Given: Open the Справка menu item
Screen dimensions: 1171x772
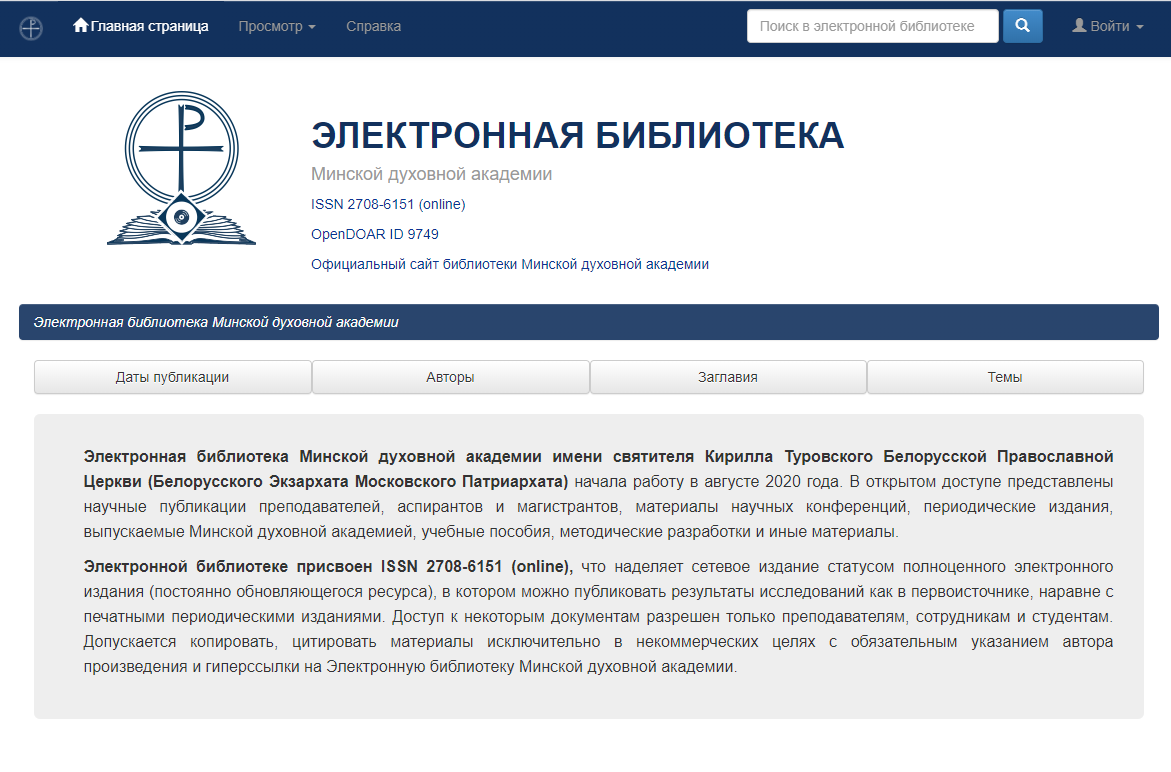Looking at the screenshot, I should coord(373,26).
